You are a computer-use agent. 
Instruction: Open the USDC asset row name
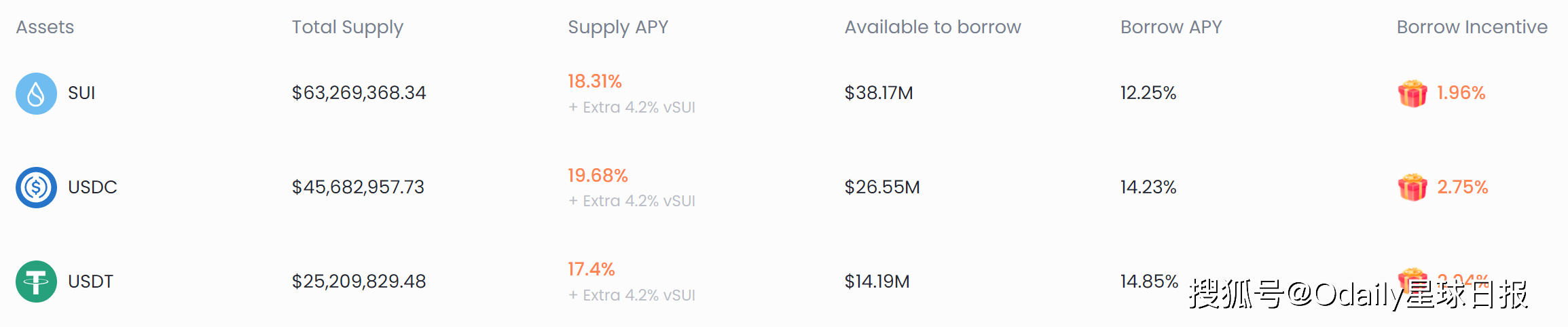(x=92, y=187)
